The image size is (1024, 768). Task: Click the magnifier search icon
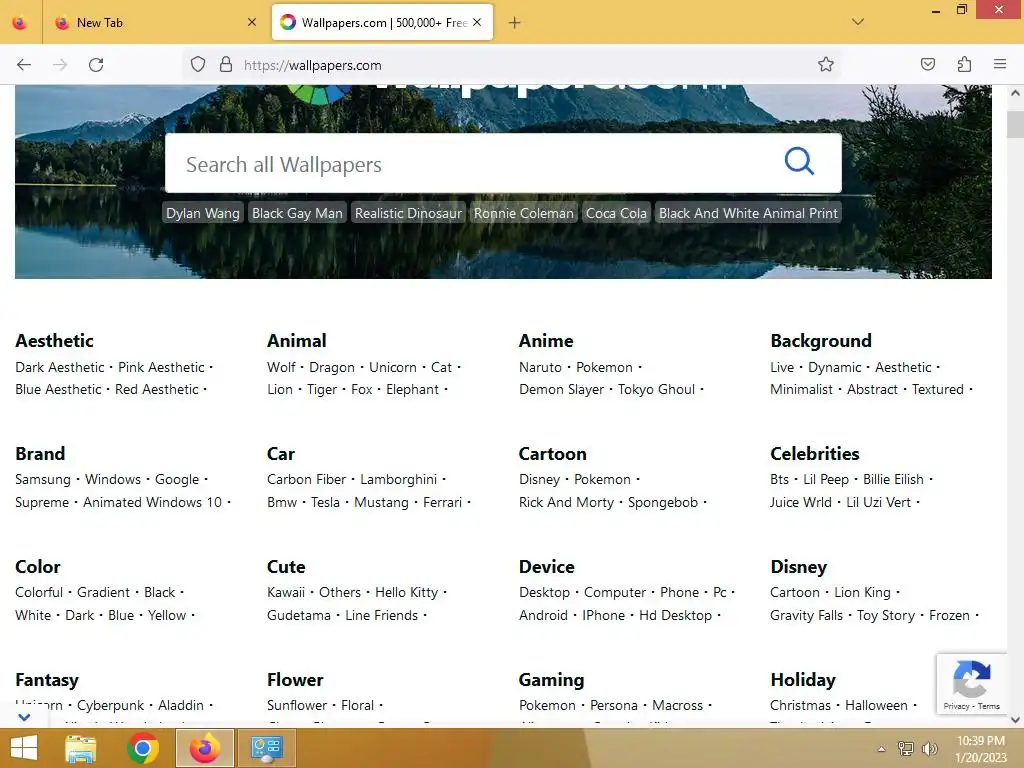click(799, 161)
